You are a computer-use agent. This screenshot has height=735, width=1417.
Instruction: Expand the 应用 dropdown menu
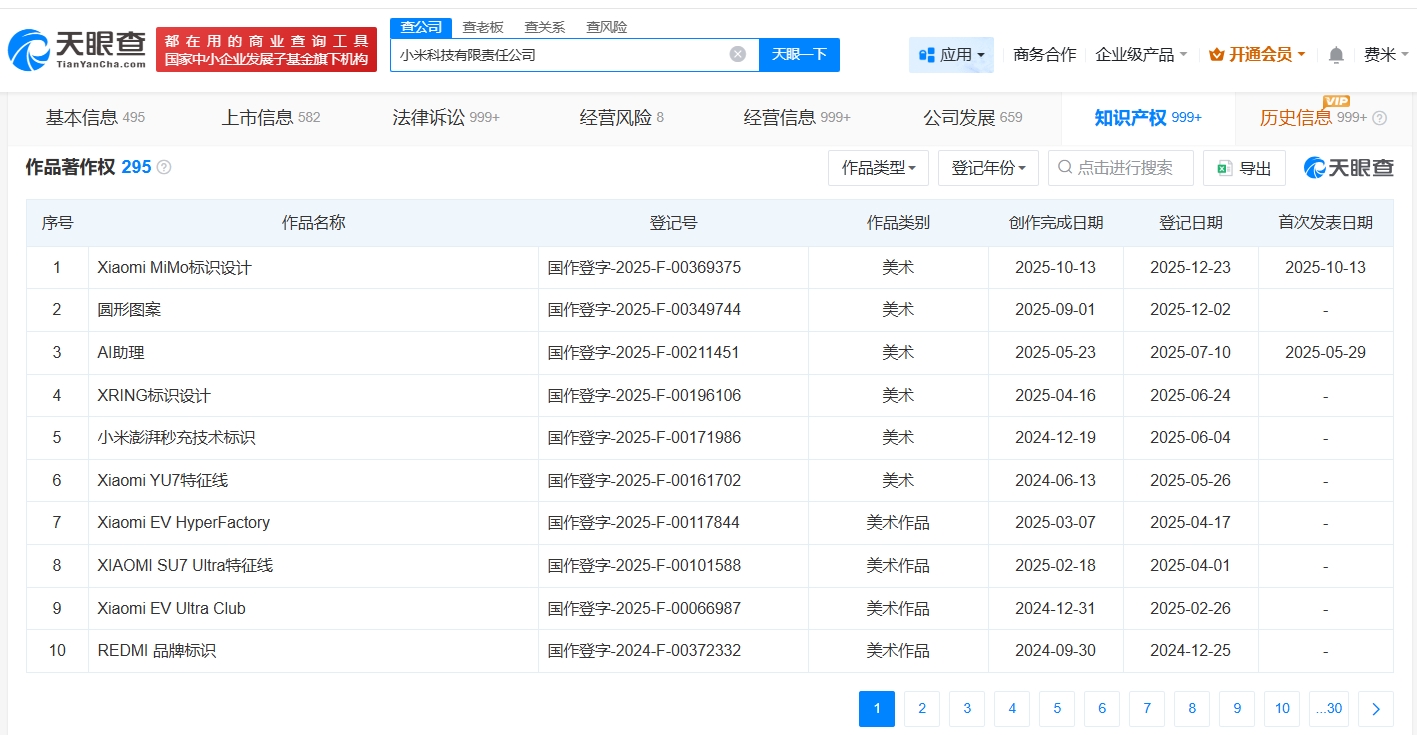[951, 55]
